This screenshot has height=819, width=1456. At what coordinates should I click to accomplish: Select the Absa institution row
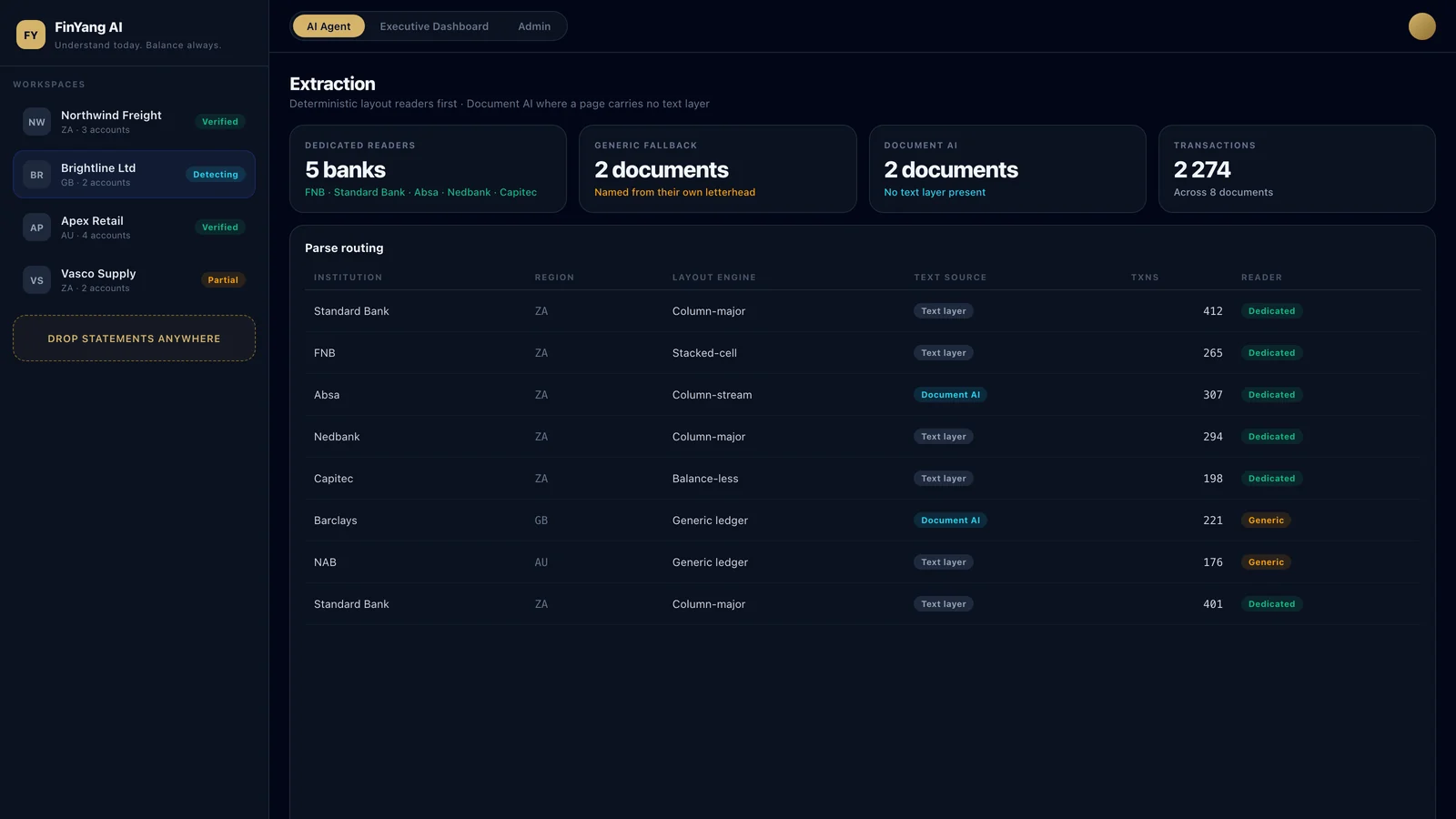click(x=863, y=395)
